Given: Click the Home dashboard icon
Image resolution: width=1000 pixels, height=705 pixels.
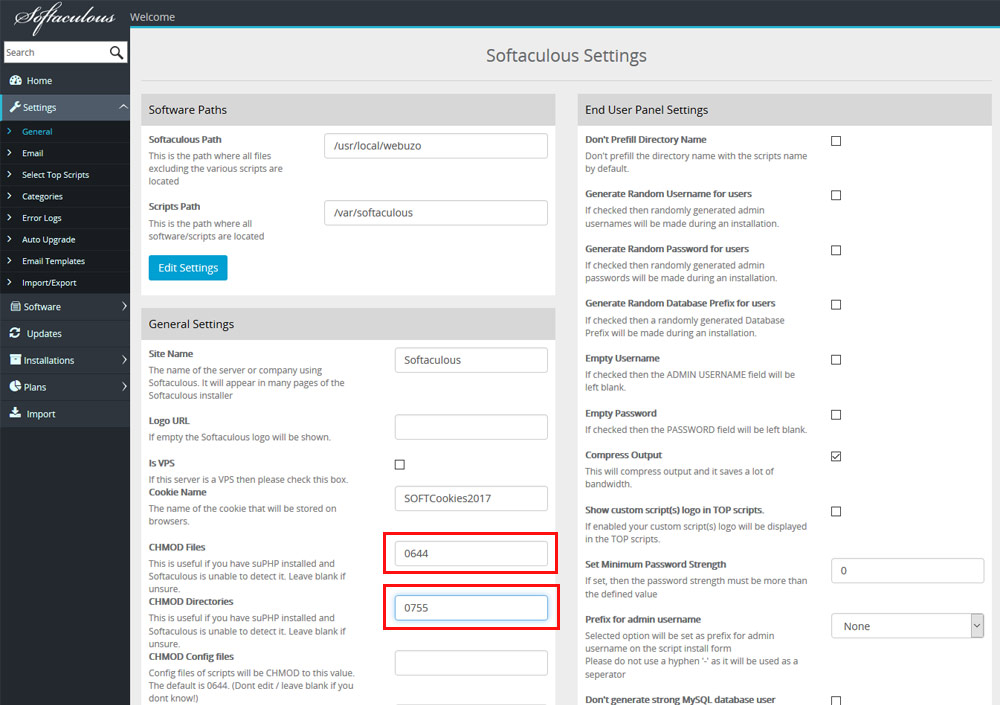Looking at the screenshot, I should [15, 80].
